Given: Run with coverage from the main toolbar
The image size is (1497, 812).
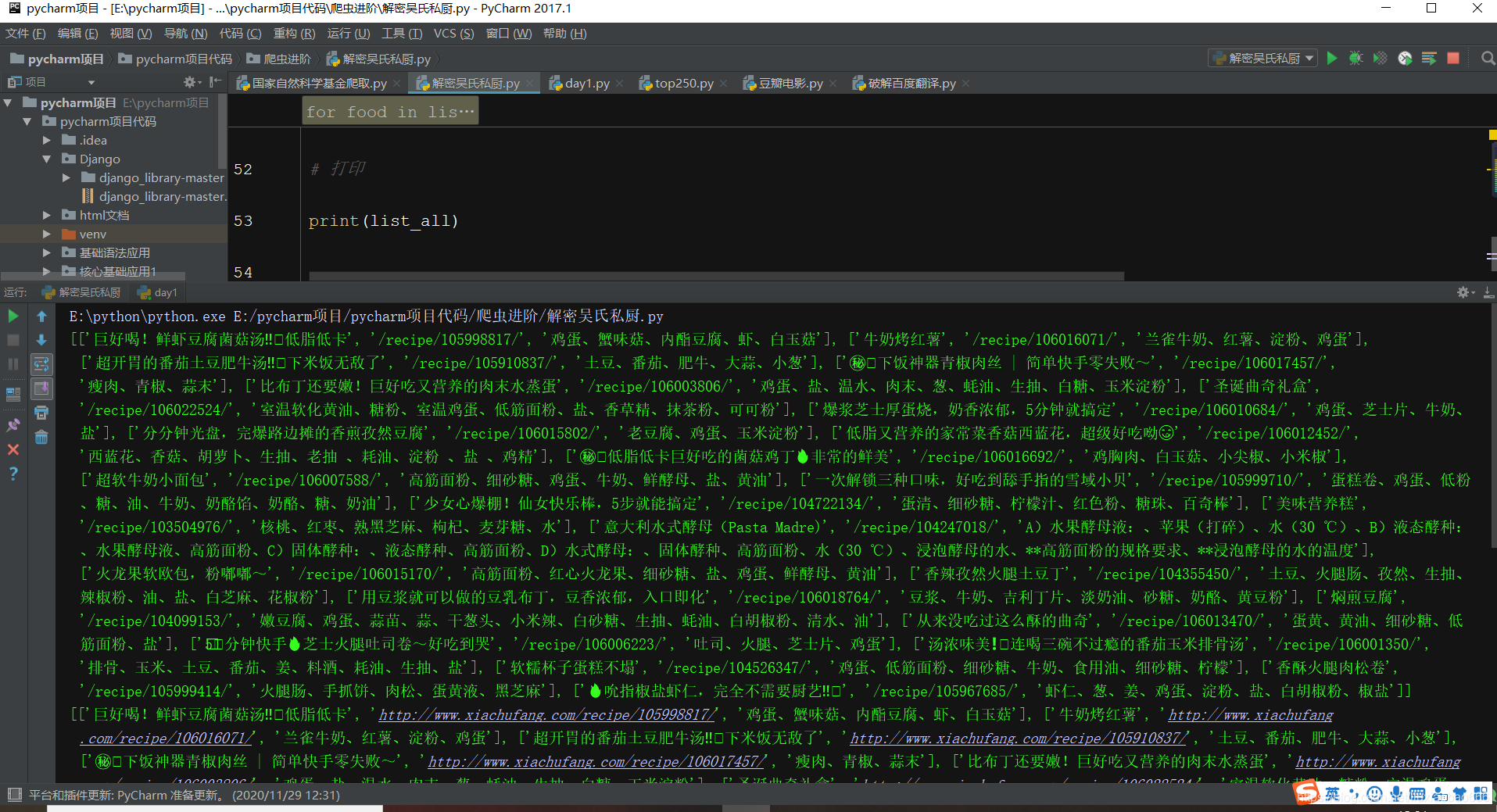Looking at the screenshot, I should [1381, 58].
